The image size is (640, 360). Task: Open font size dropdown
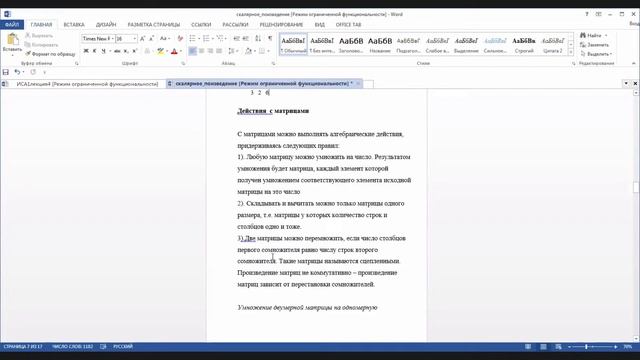135,39
